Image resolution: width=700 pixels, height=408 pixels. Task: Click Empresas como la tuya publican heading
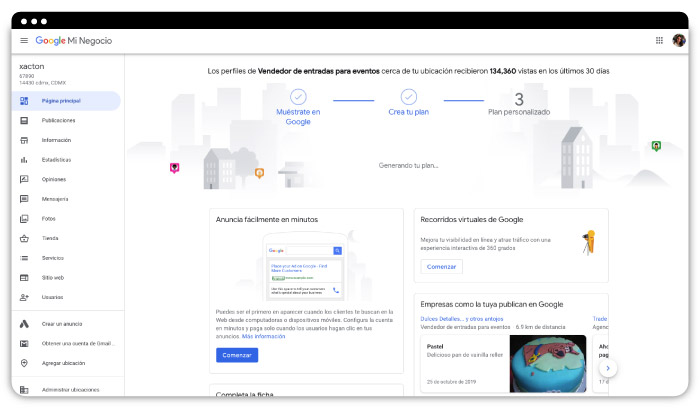pyautogui.click(x=492, y=304)
